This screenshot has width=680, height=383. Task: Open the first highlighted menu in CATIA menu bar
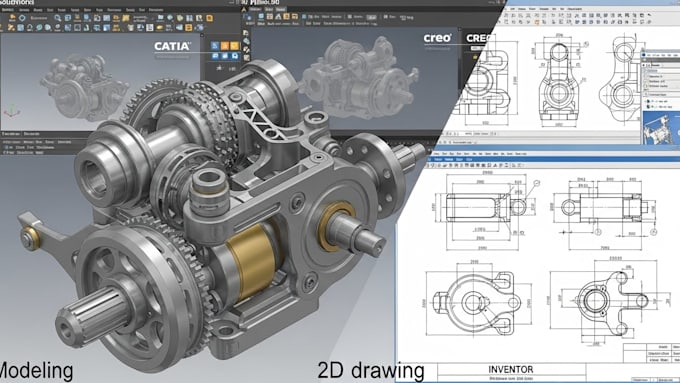(7, 10)
